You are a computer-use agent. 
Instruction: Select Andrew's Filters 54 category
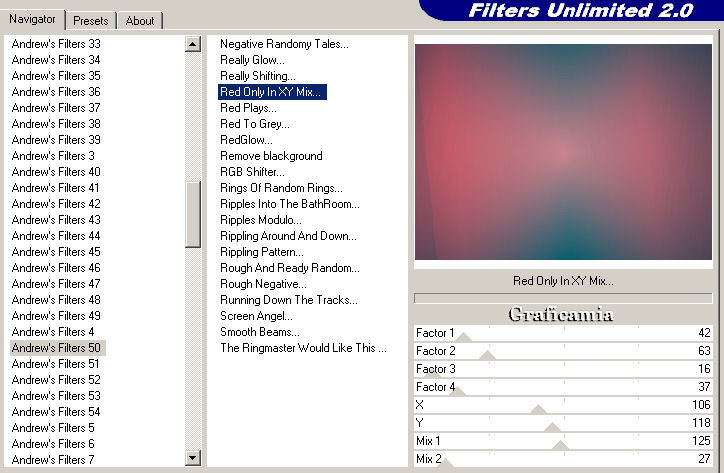point(56,412)
